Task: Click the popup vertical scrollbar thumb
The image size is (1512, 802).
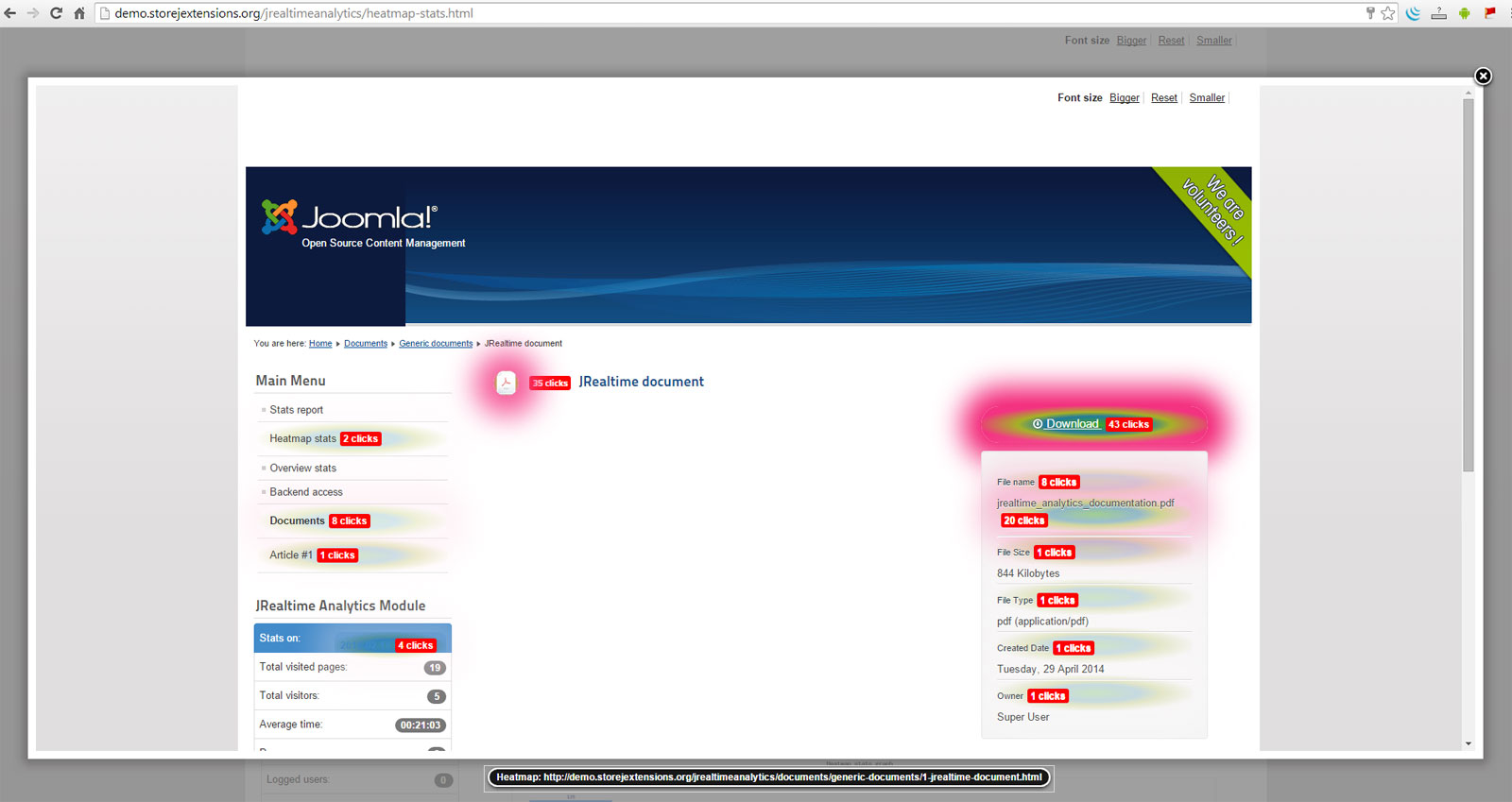Action: point(1469,285)
